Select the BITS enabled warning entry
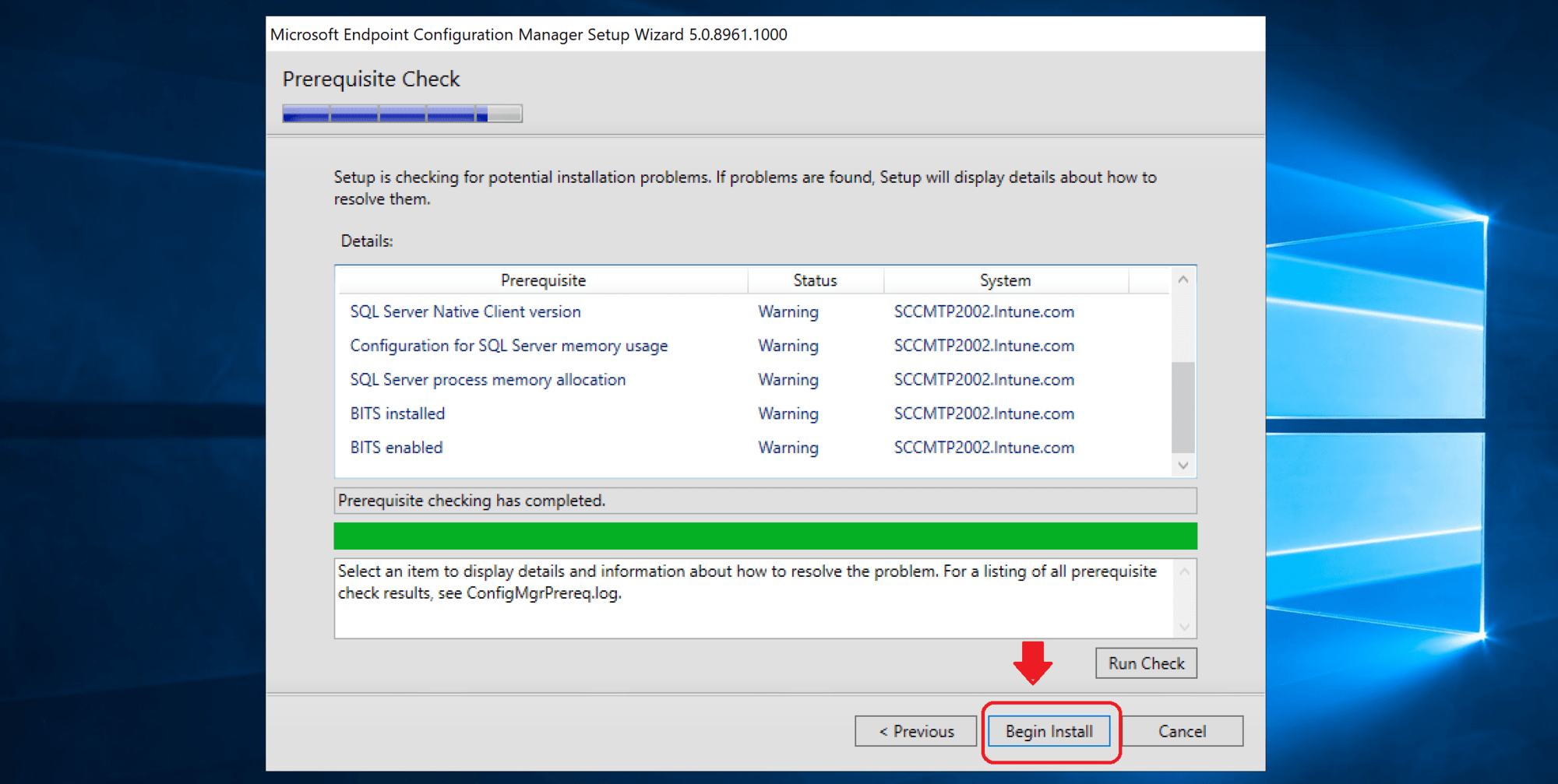This screenshot has height=784, width=1558. 396,447
